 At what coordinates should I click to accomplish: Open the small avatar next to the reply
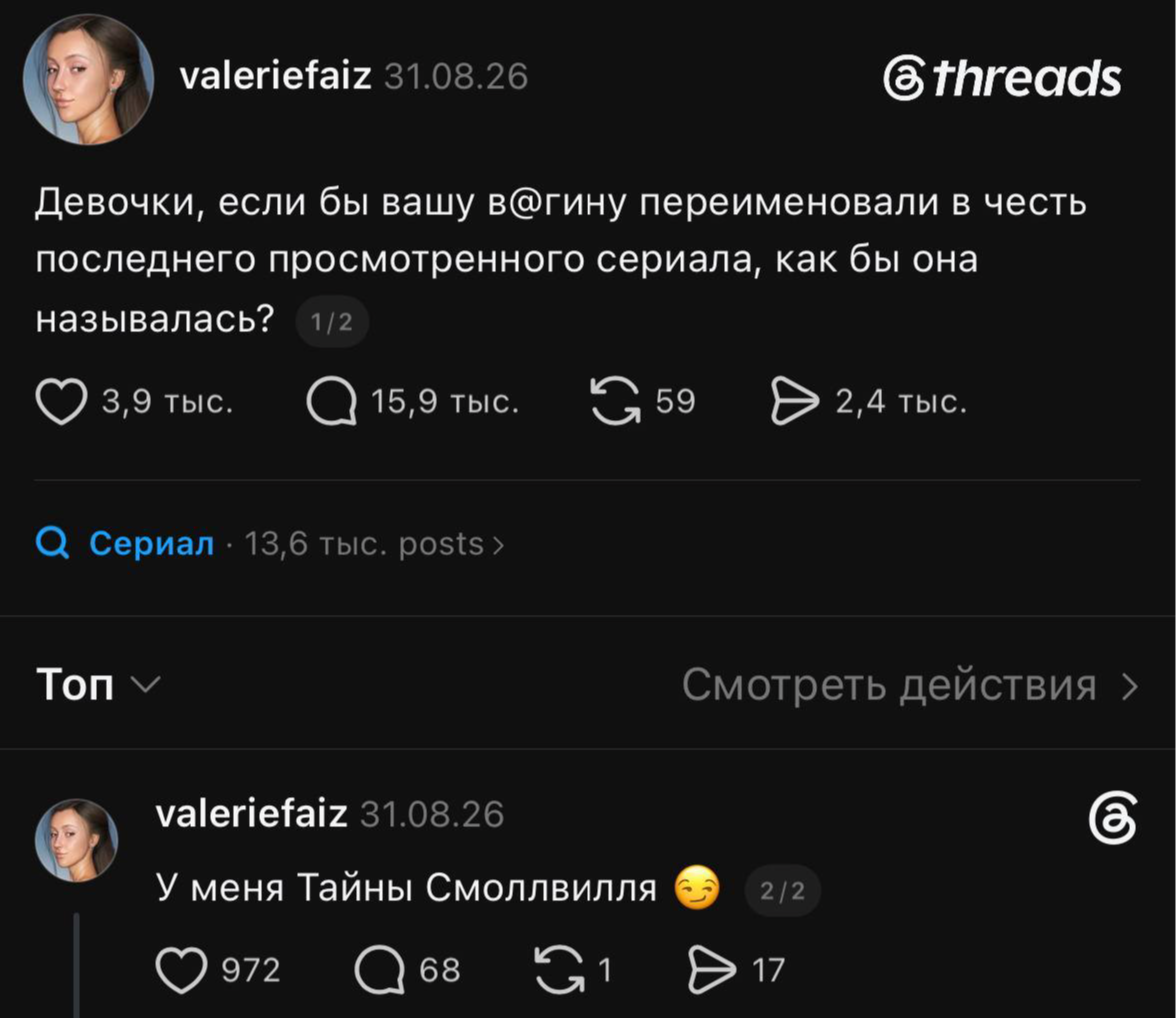(x=77, y=840)
